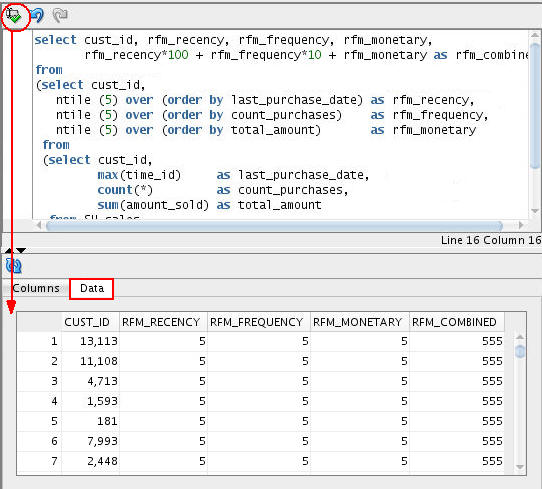Click the RFM_FREQUENCY column header
The height and width of the screenshot is (489, 542).
(259, 322)
